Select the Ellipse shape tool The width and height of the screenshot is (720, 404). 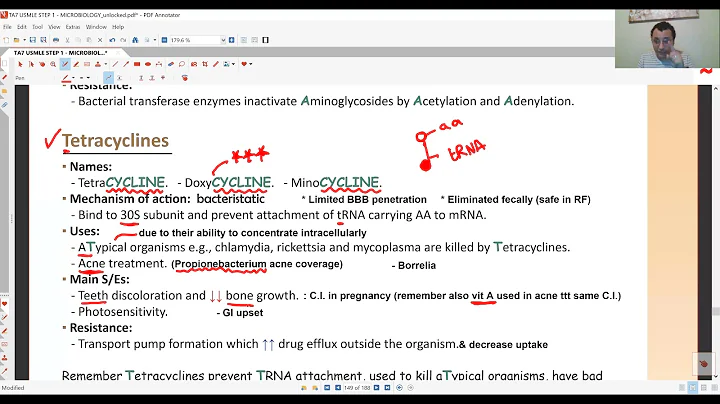coord(148,64)
